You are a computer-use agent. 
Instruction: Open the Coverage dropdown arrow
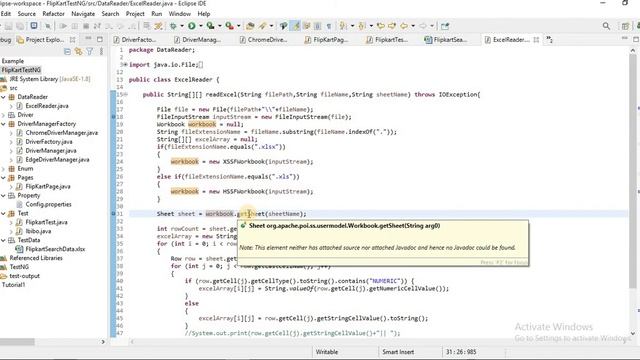pos(220,26)
